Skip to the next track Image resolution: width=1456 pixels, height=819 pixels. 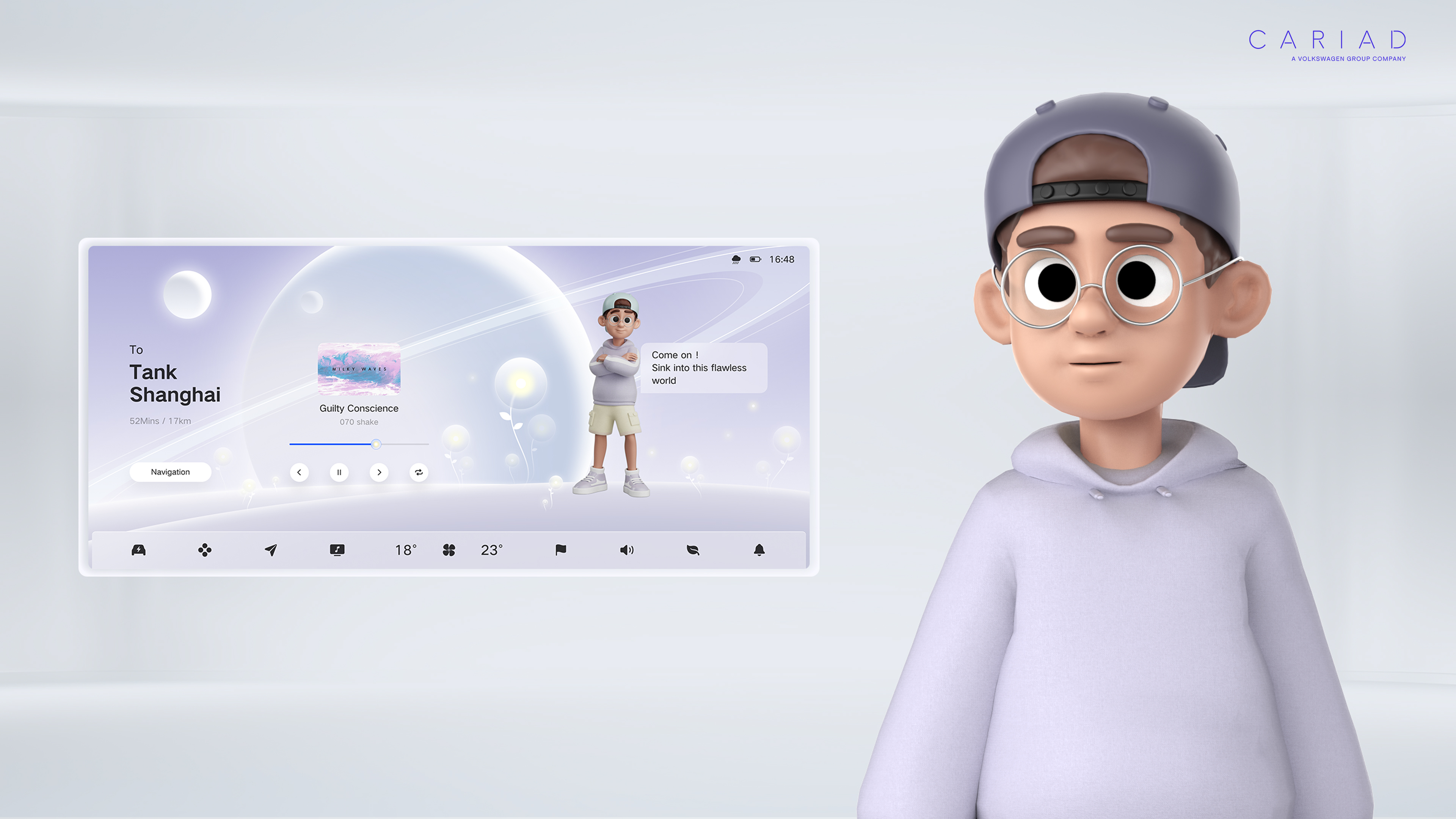pyautogui.click(x=379, y=472)
